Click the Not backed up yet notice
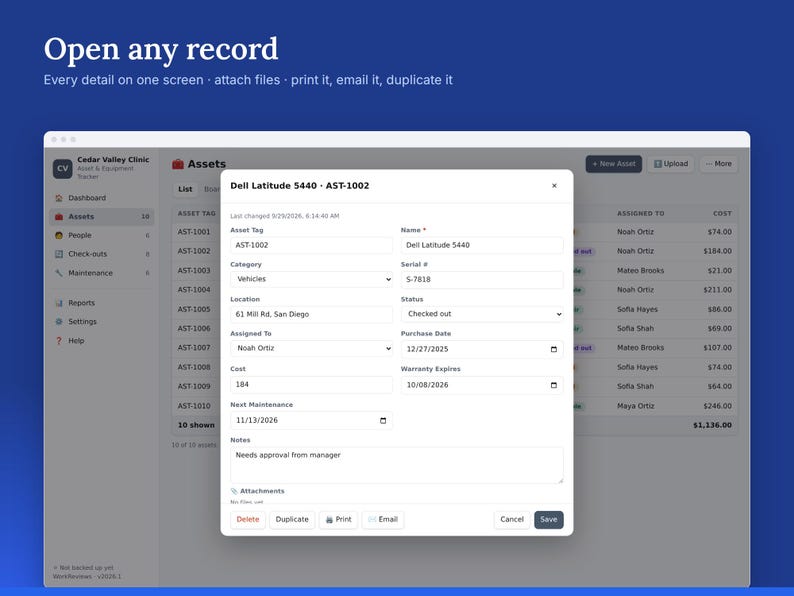 (x=84, y=568)
